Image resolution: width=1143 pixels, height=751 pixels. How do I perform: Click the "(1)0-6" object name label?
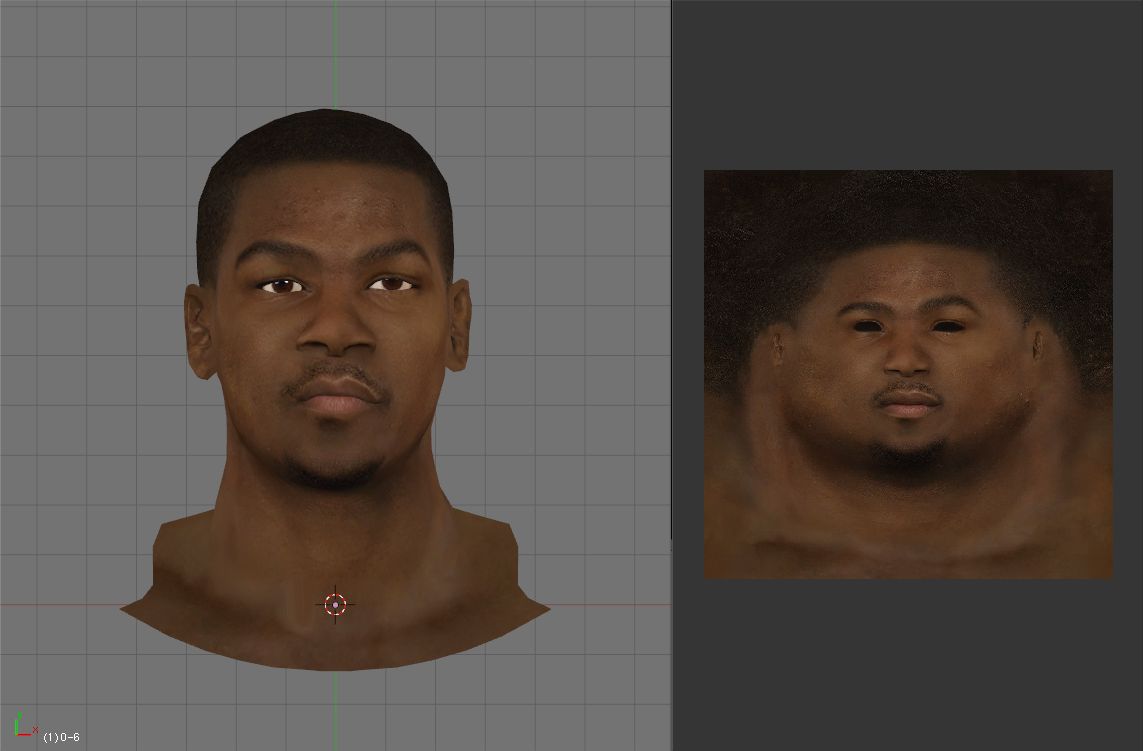(x=61, y=737)
